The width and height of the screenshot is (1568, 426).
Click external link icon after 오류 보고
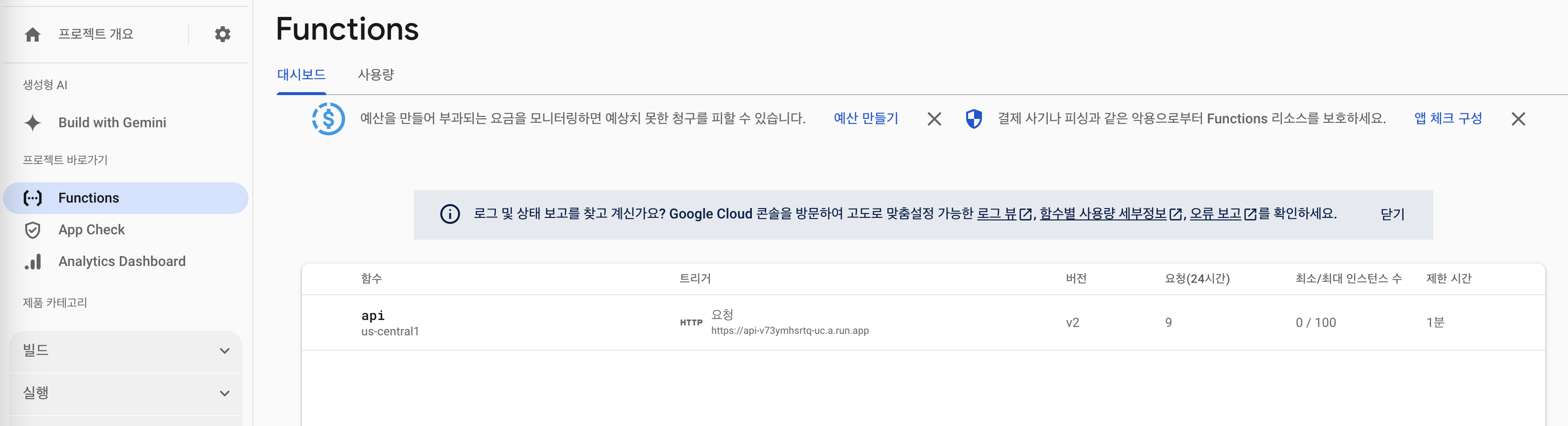tap(1250, 214)
